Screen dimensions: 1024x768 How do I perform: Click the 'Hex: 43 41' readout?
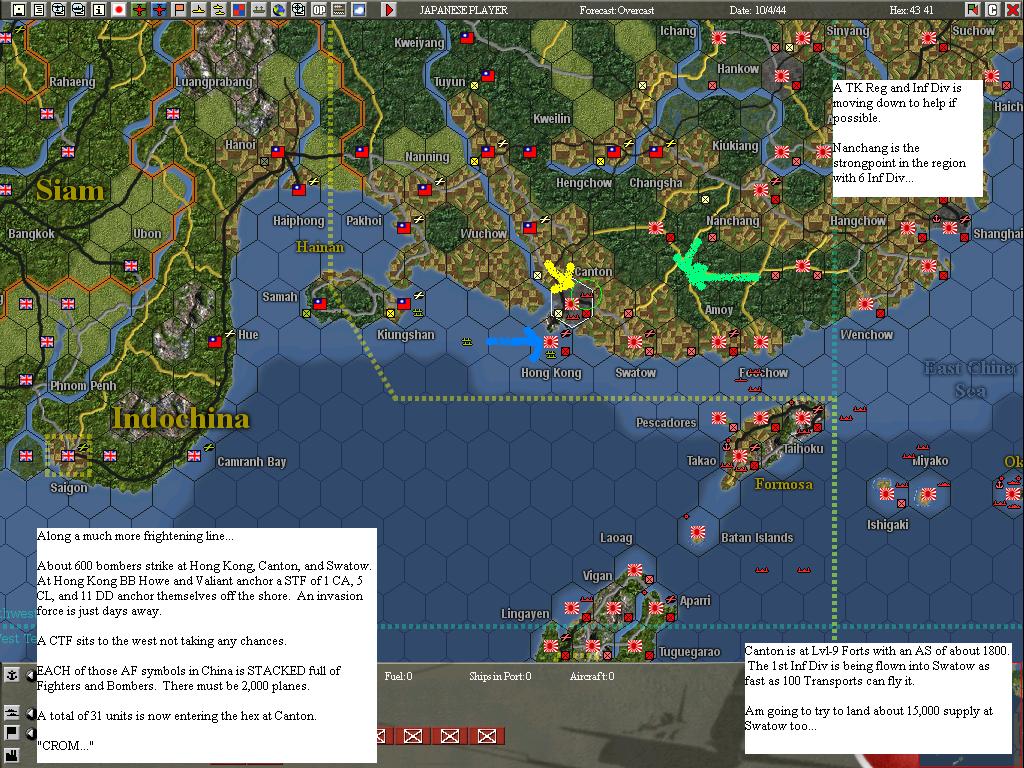(911, 10)
